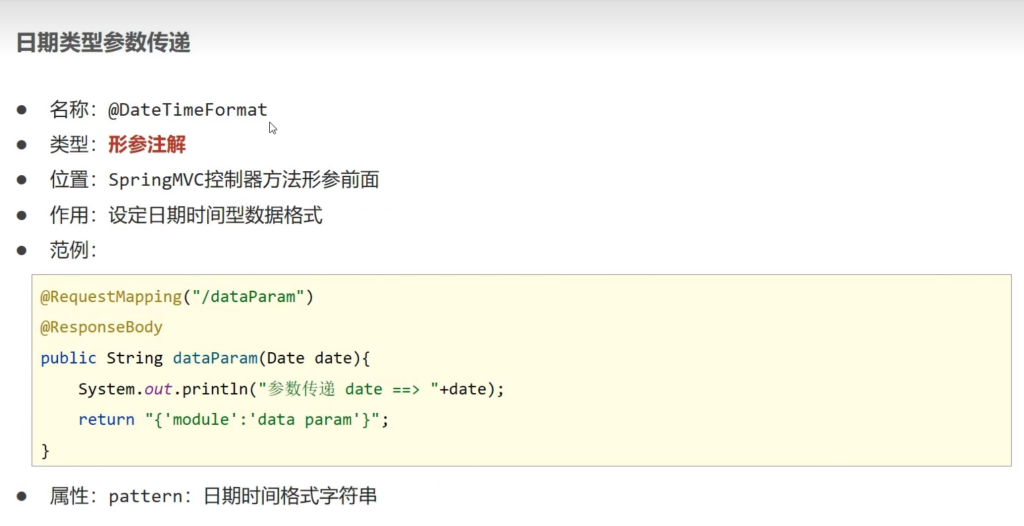Select the red 形参注解 text
Viewport: 1024px width, 526px height.
tap(147, 145)
